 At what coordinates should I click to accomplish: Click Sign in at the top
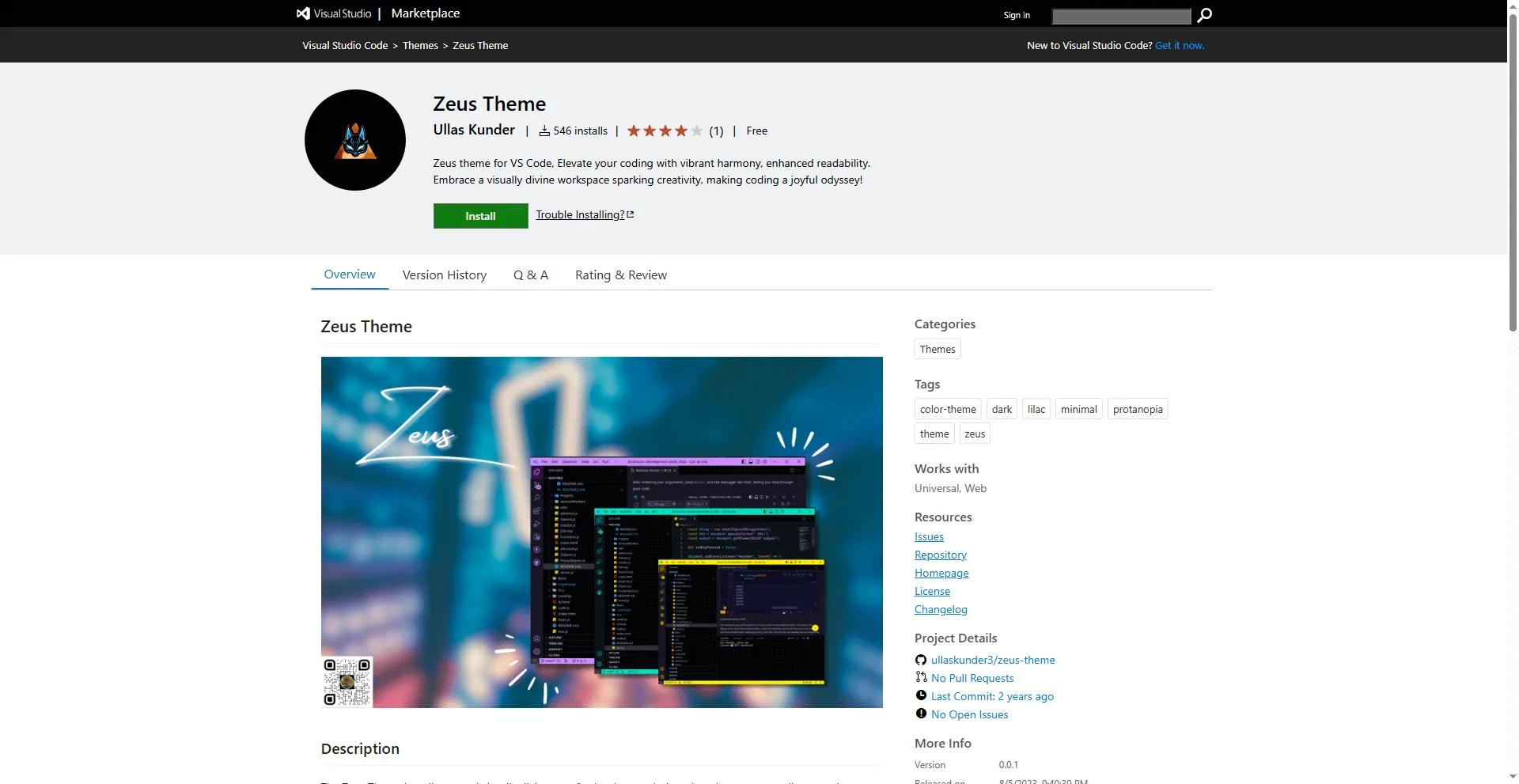click(x=1017, y=15)
